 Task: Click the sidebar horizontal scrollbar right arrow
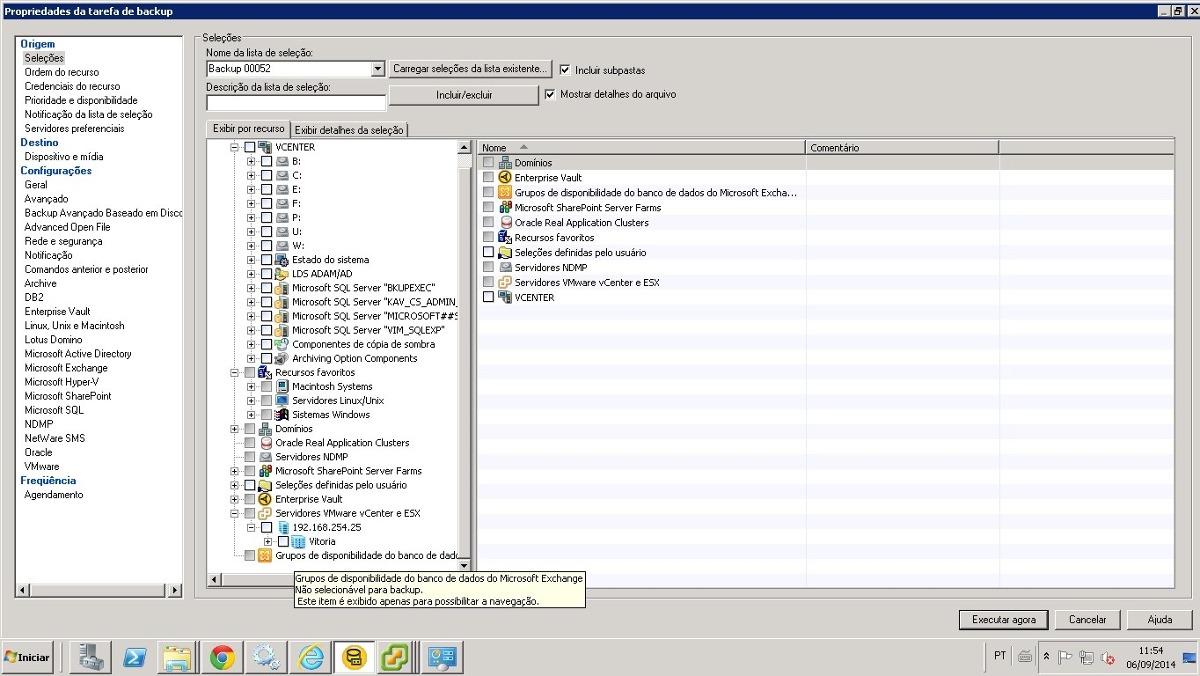coord(176,591)
